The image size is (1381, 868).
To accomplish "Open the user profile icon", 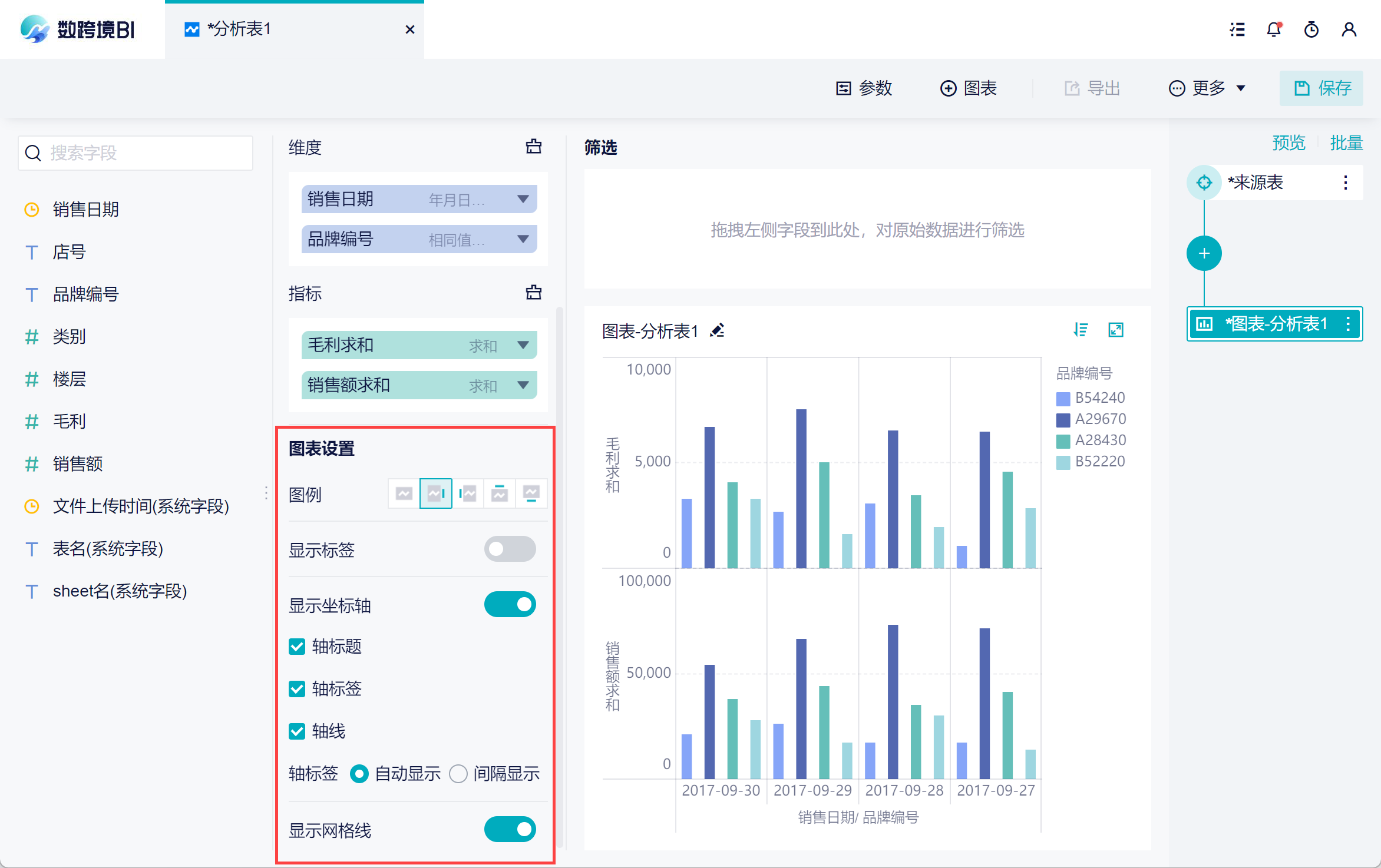I will [x=1349, y=29].
